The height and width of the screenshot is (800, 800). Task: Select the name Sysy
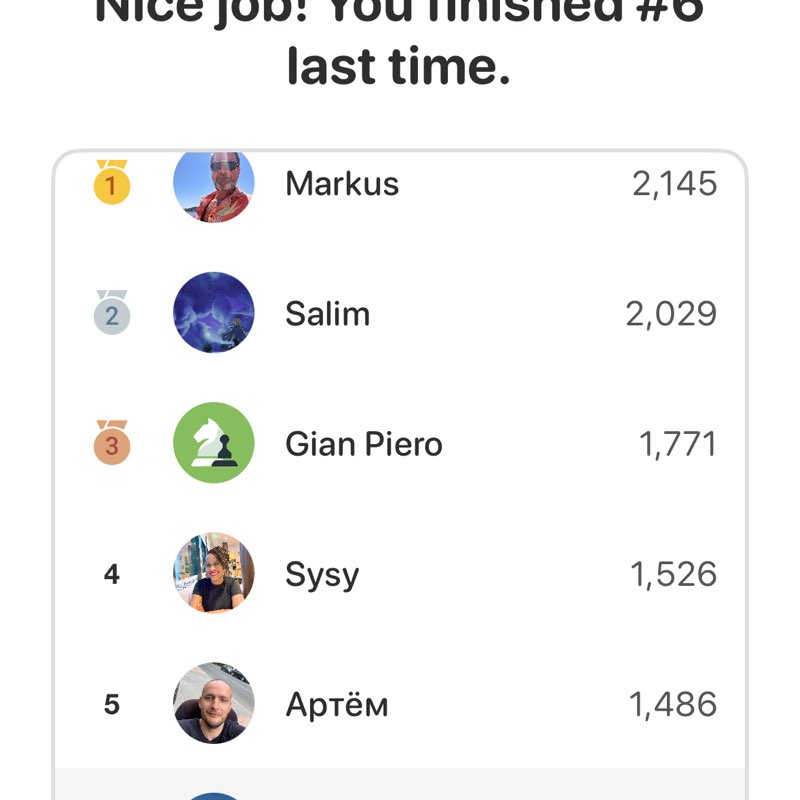click(x=322, y=575)
